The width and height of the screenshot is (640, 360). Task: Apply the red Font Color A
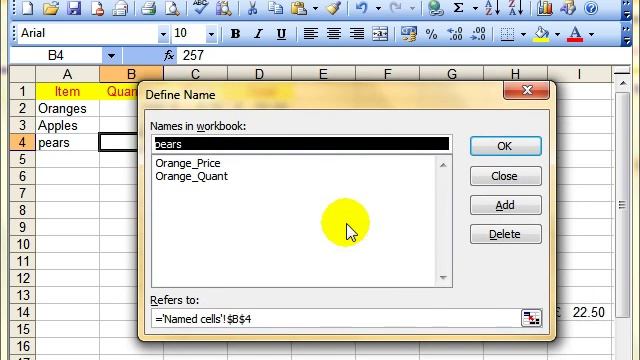(575, 34)
